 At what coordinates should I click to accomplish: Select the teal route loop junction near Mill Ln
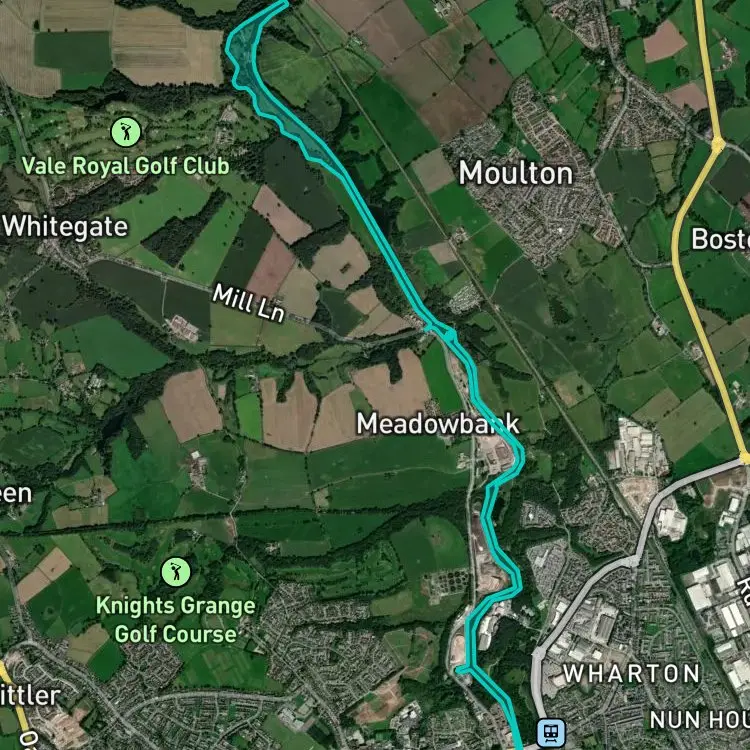pos(449,334)
